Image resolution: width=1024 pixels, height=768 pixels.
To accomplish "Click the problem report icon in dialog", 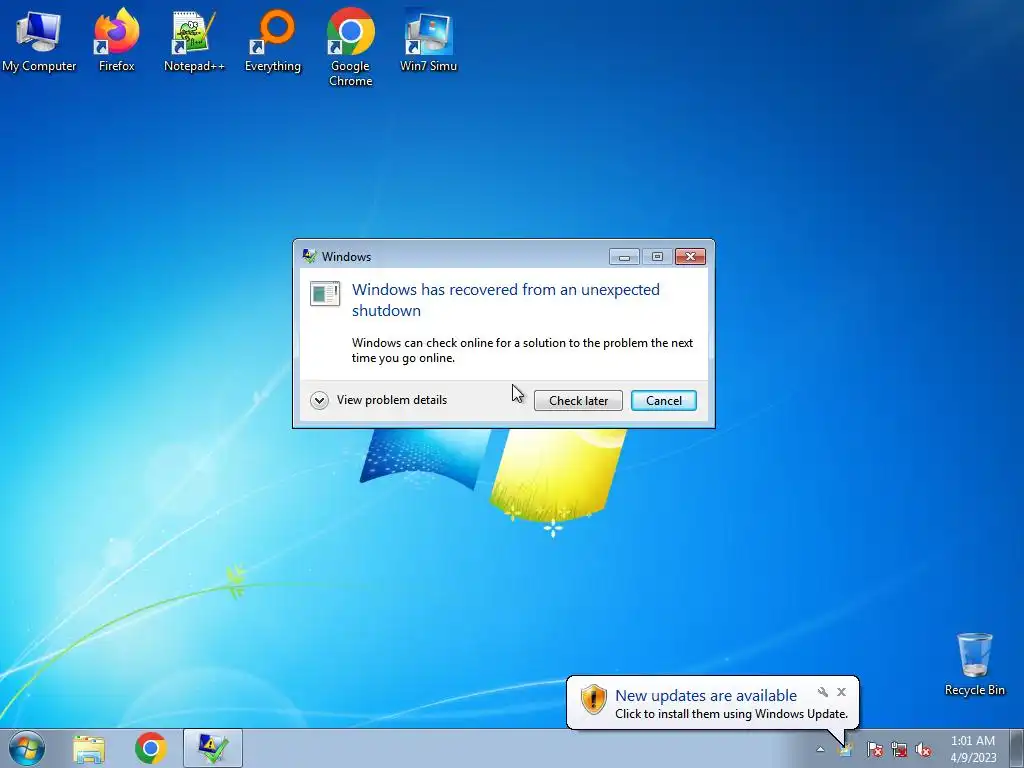I will point(325,294).
